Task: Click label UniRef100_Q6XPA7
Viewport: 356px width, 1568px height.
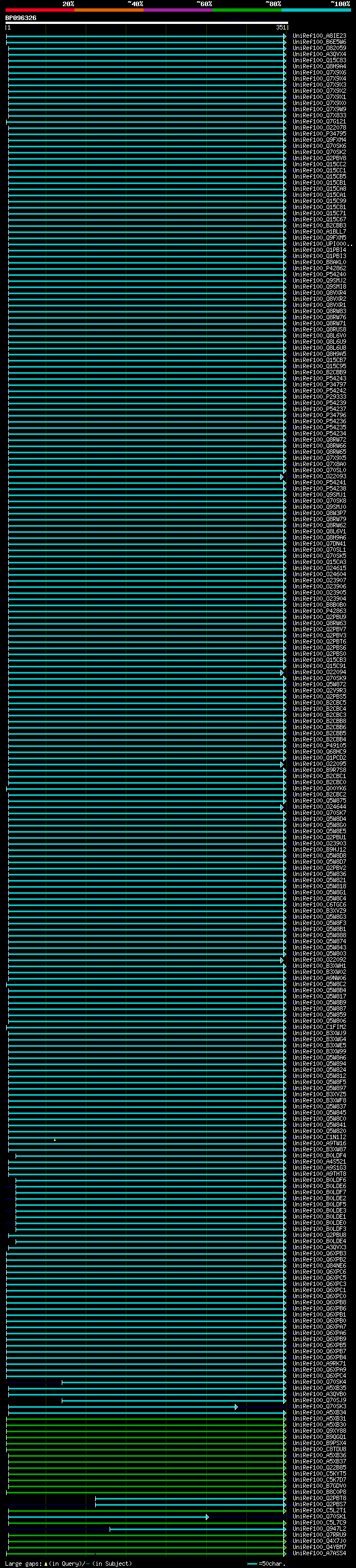Action: [319, 1327]
